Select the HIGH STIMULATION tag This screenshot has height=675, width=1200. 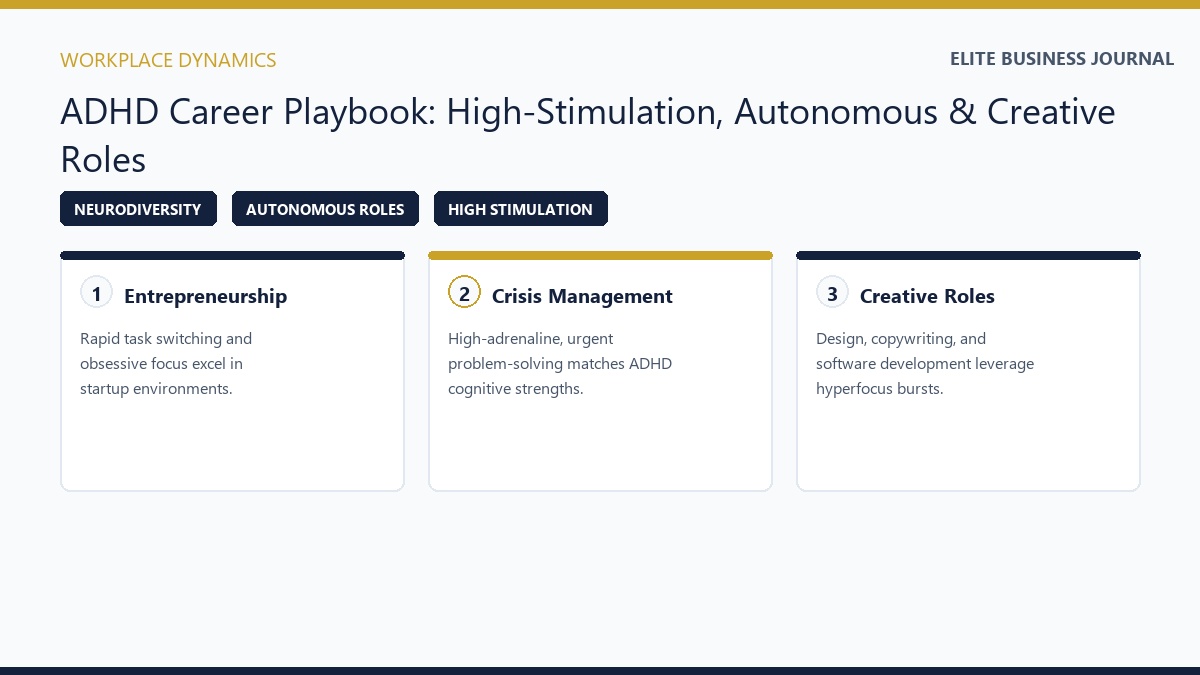pos(520,209)
